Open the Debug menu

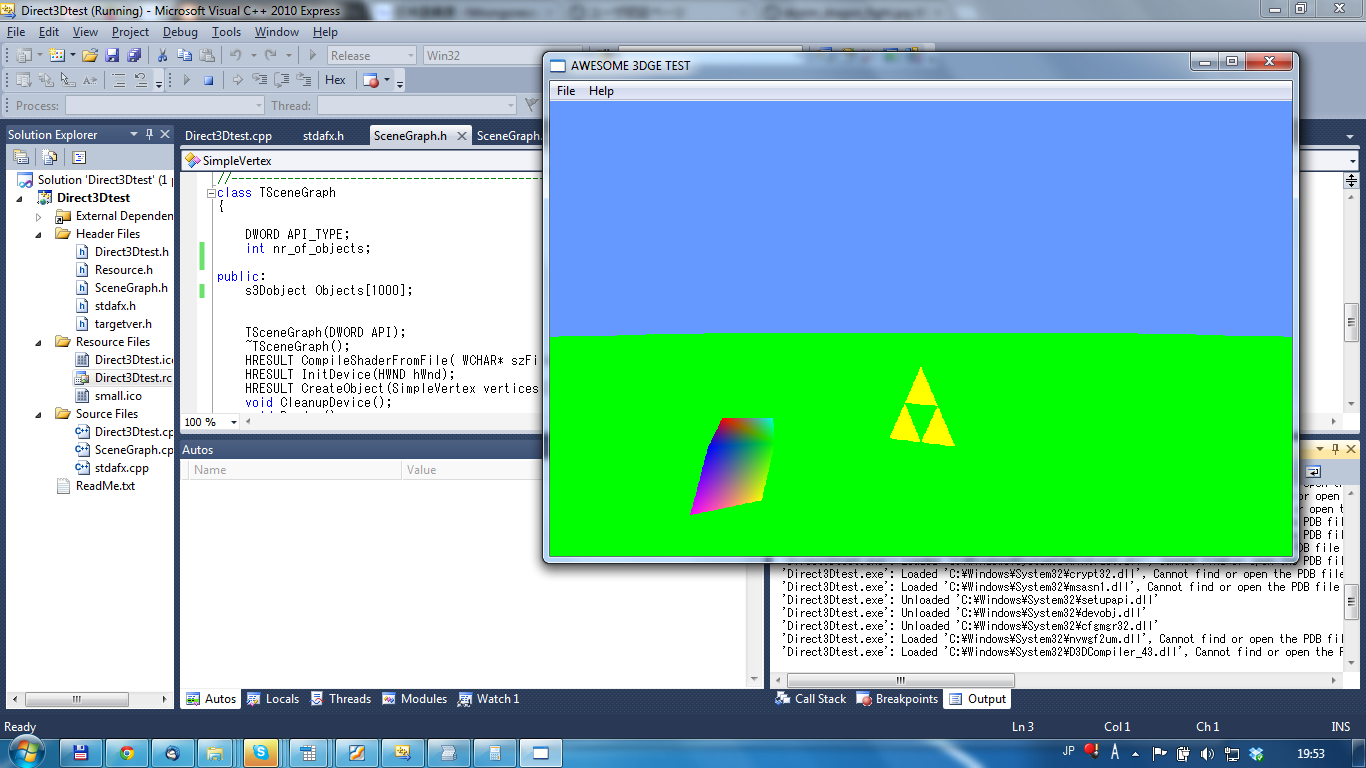tap(180, 31)
